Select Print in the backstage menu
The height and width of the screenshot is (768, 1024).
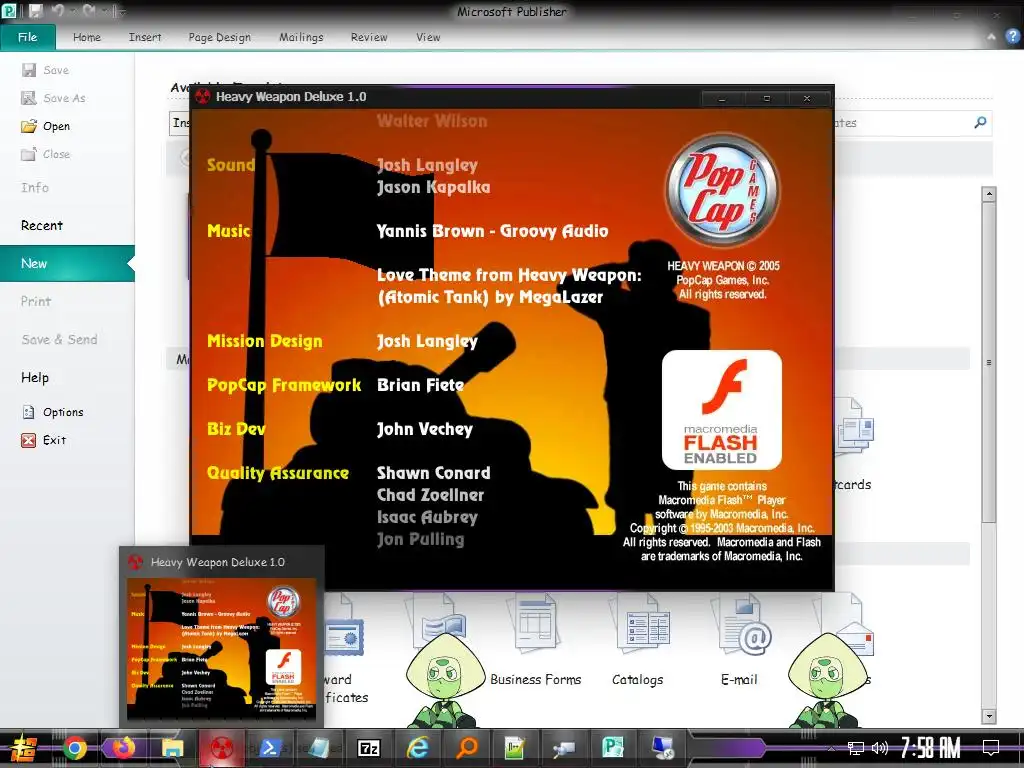[x=36, y=301]
